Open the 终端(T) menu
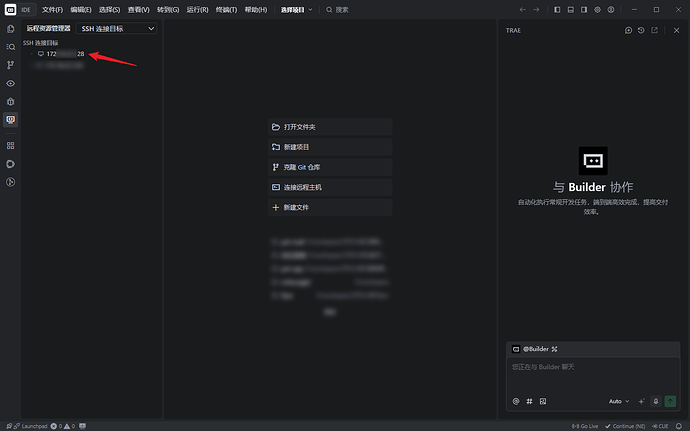Viewport: 690px width, 431px height. tap(226, 10)
